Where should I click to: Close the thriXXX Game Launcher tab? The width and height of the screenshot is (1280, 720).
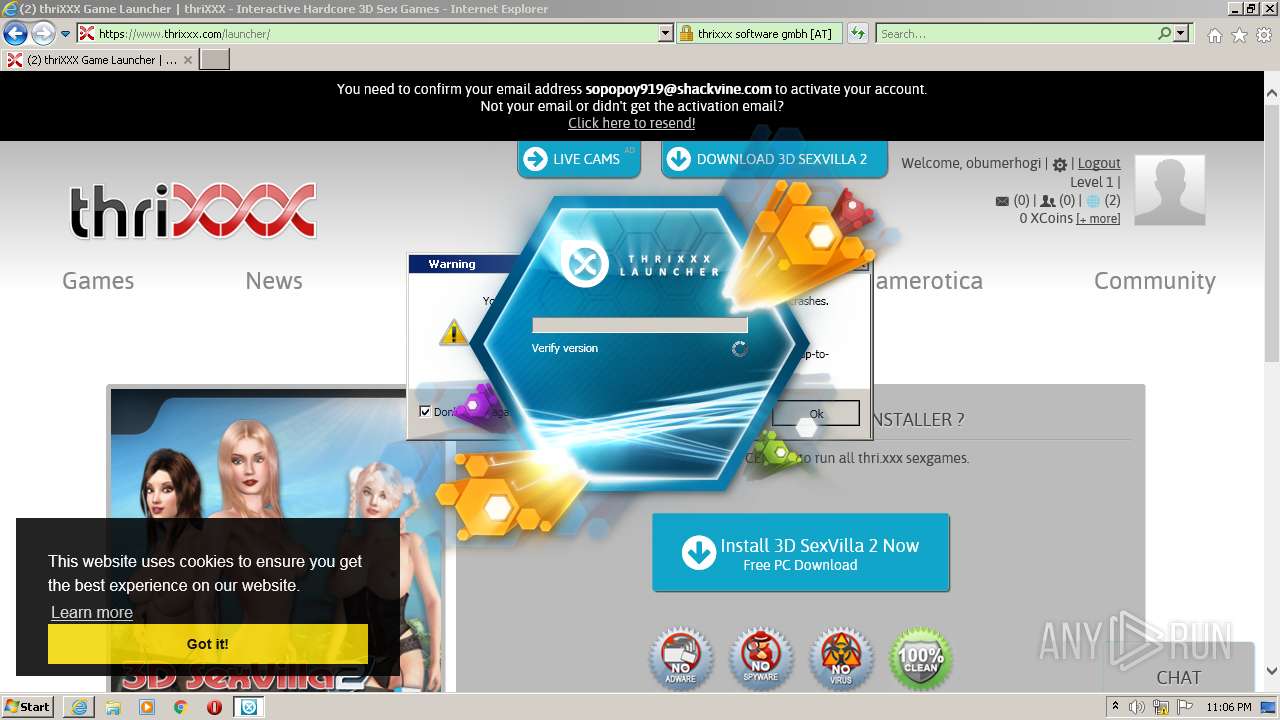pyautogui.click(x=188, y=60)
